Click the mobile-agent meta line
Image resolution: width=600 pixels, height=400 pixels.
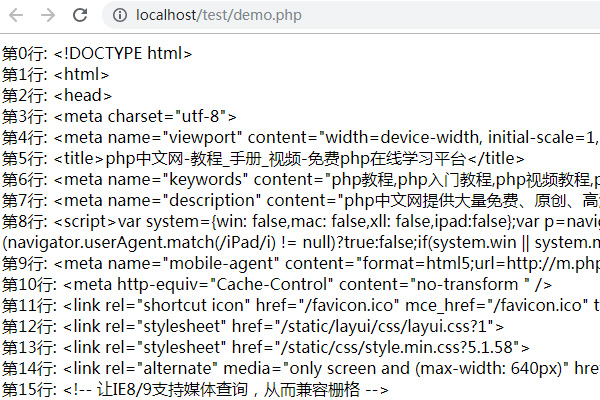click(301, 264)
